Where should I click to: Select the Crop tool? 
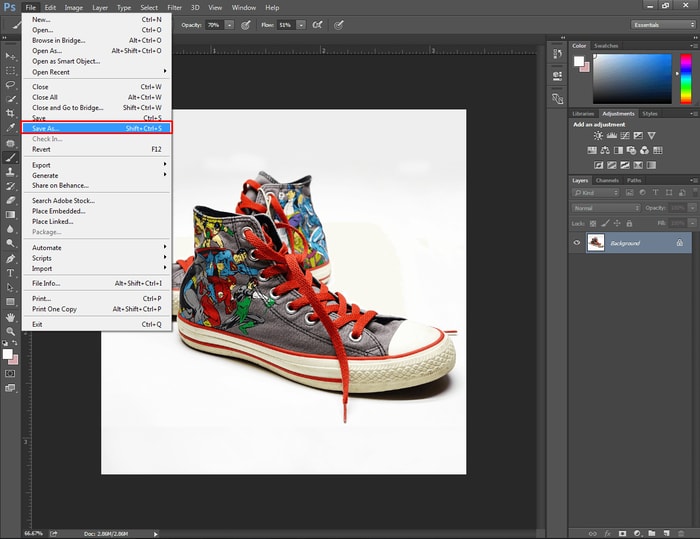[10, 113]
